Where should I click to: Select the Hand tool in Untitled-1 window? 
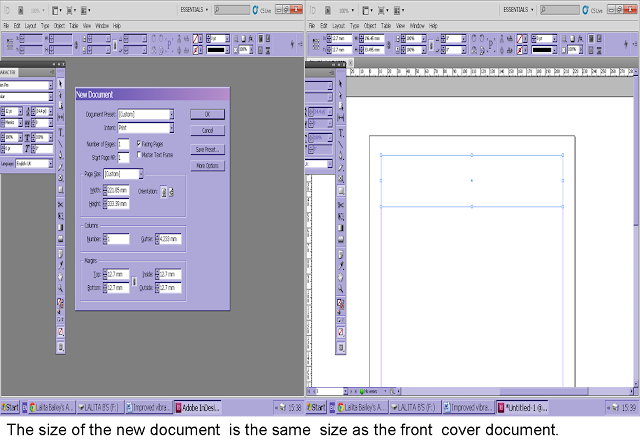tap(341, 278)
